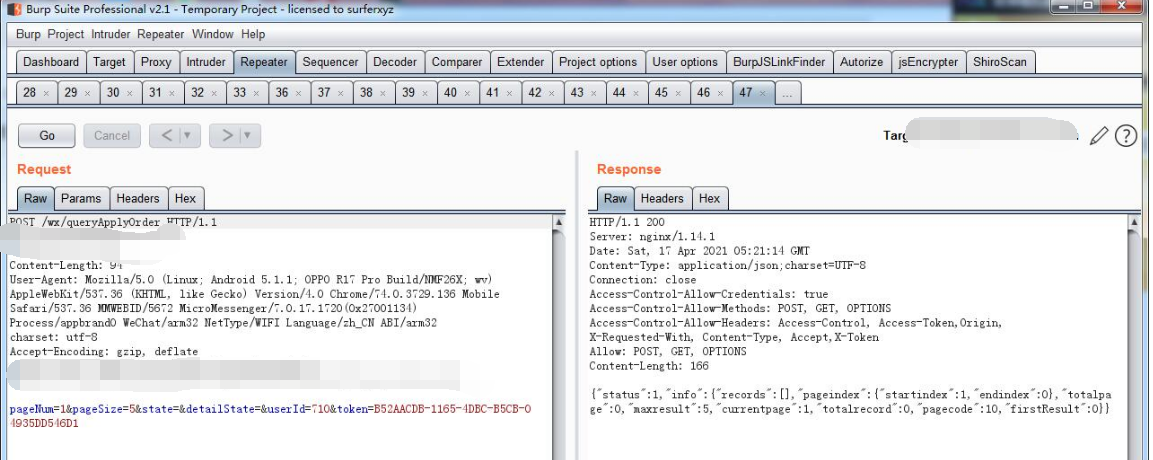The height and width of the screenshot is (460, 1153).
Task: Show response Hex view
Action: click(710, 198)
